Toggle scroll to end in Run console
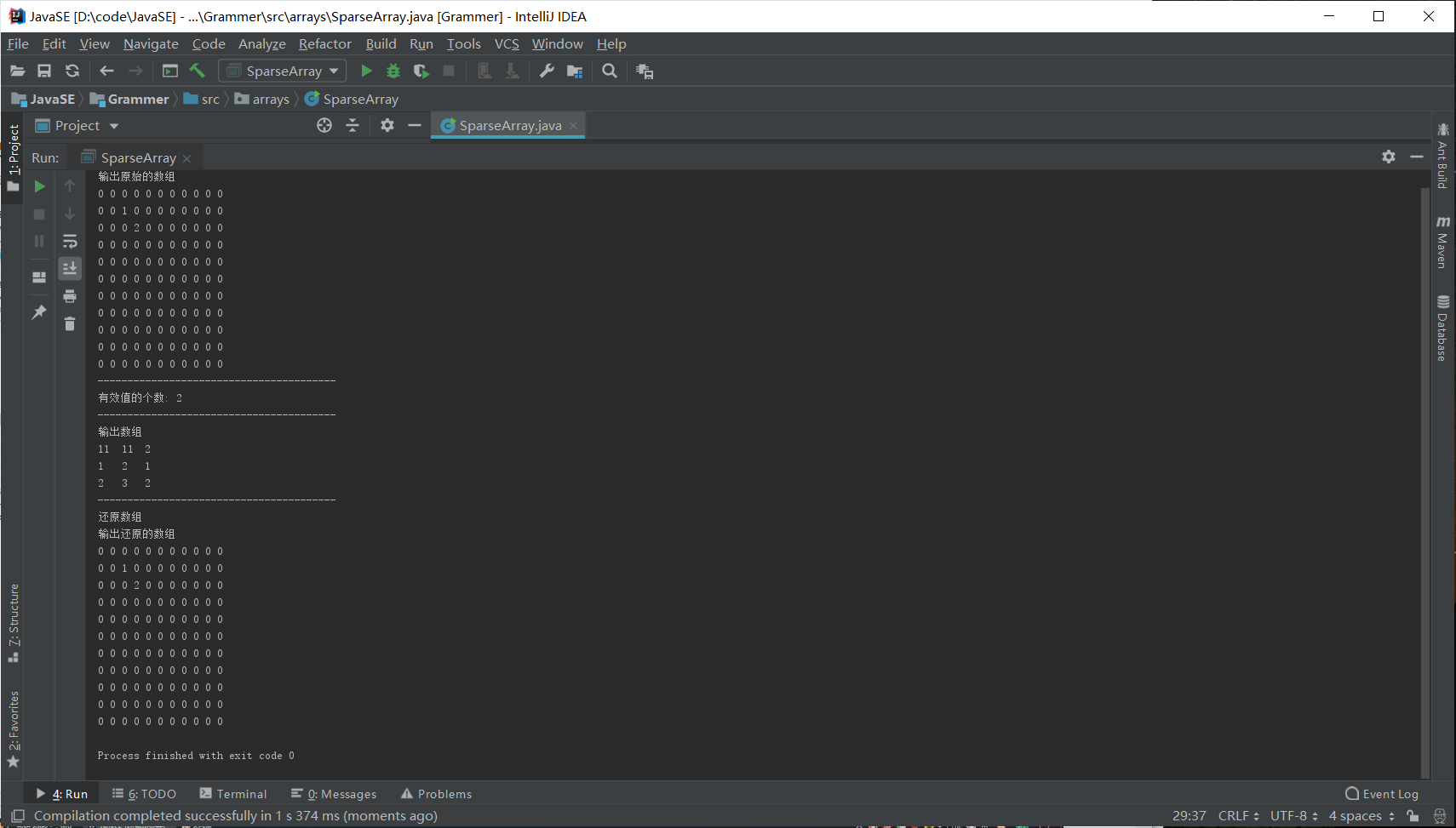This screenshot has width=1456, height=828. click(70, 269)
